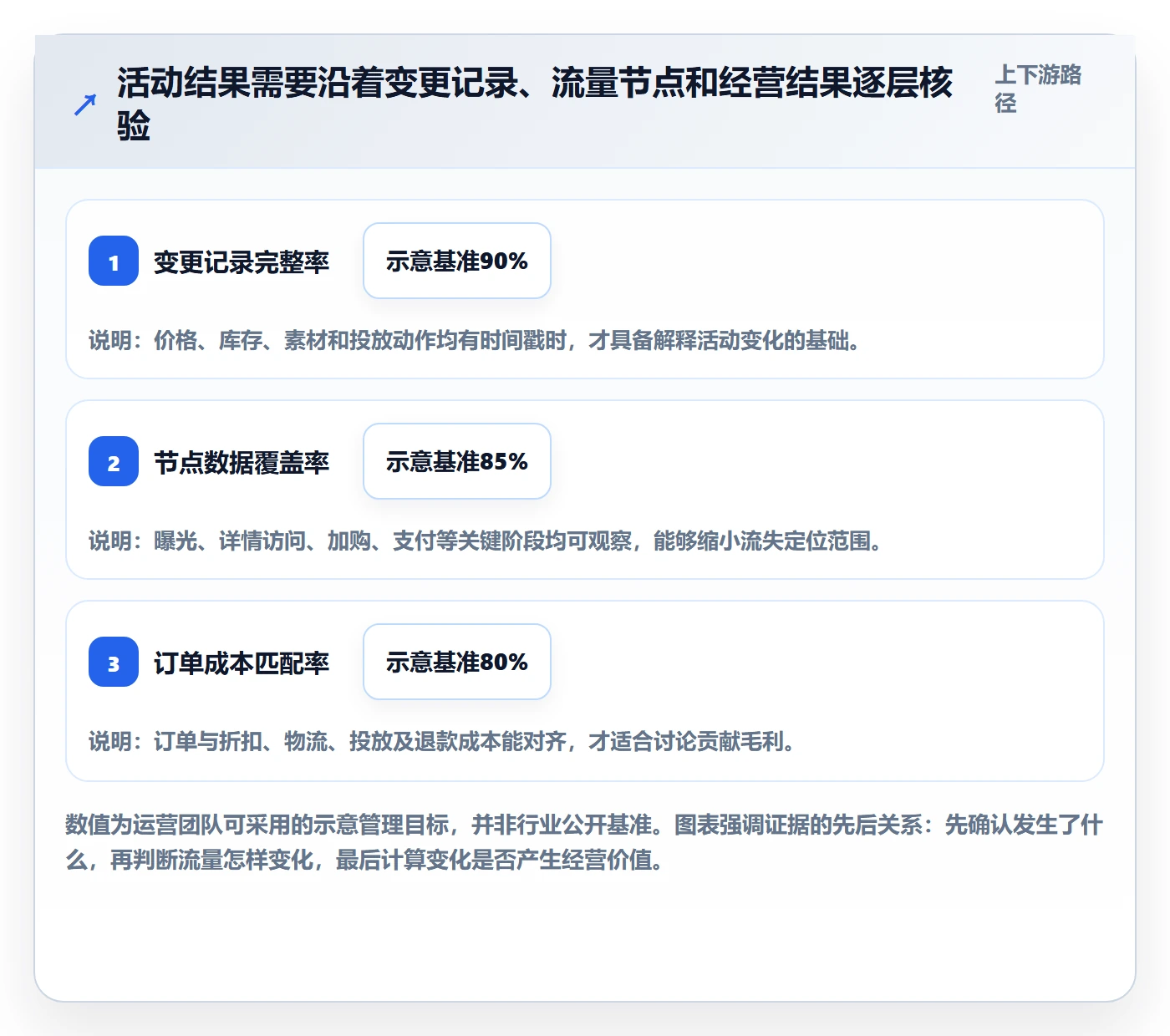Click the main title 活动结果需要沿着变更记录
The height and width of the screenshot is (1036, 1170).
(535, 104)
